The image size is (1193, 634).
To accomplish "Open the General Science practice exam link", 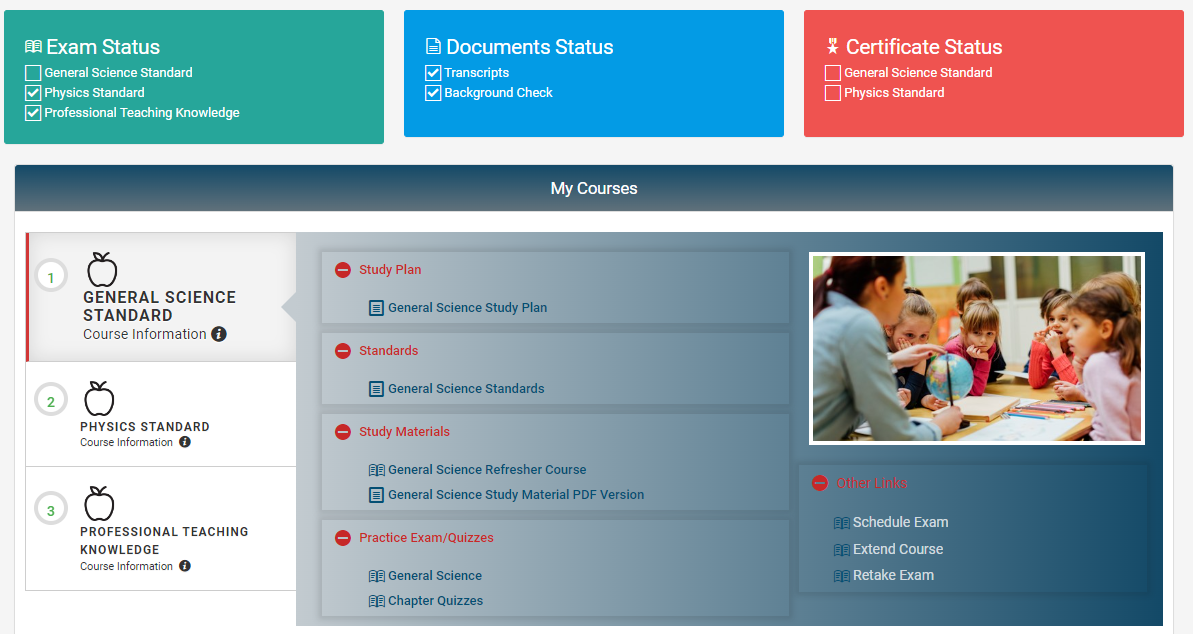I will tap(434, 575).
